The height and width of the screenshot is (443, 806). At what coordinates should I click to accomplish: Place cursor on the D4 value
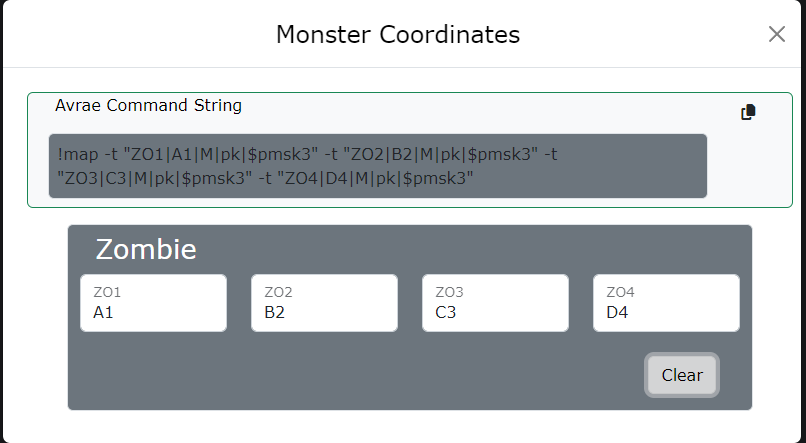tap(617, 312)
